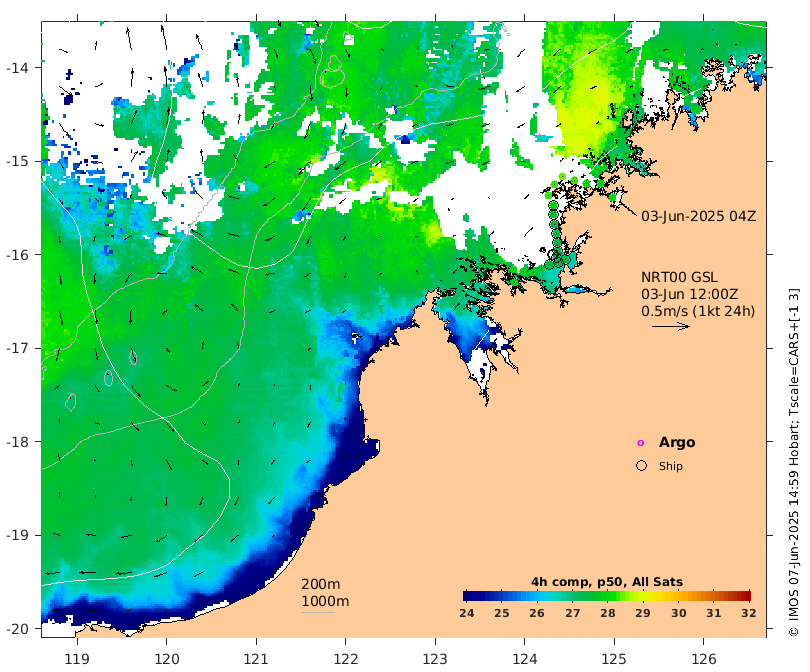810x672 pixels.
Task: Click the dark blue end of colorbar
Action: pos(470,596)
